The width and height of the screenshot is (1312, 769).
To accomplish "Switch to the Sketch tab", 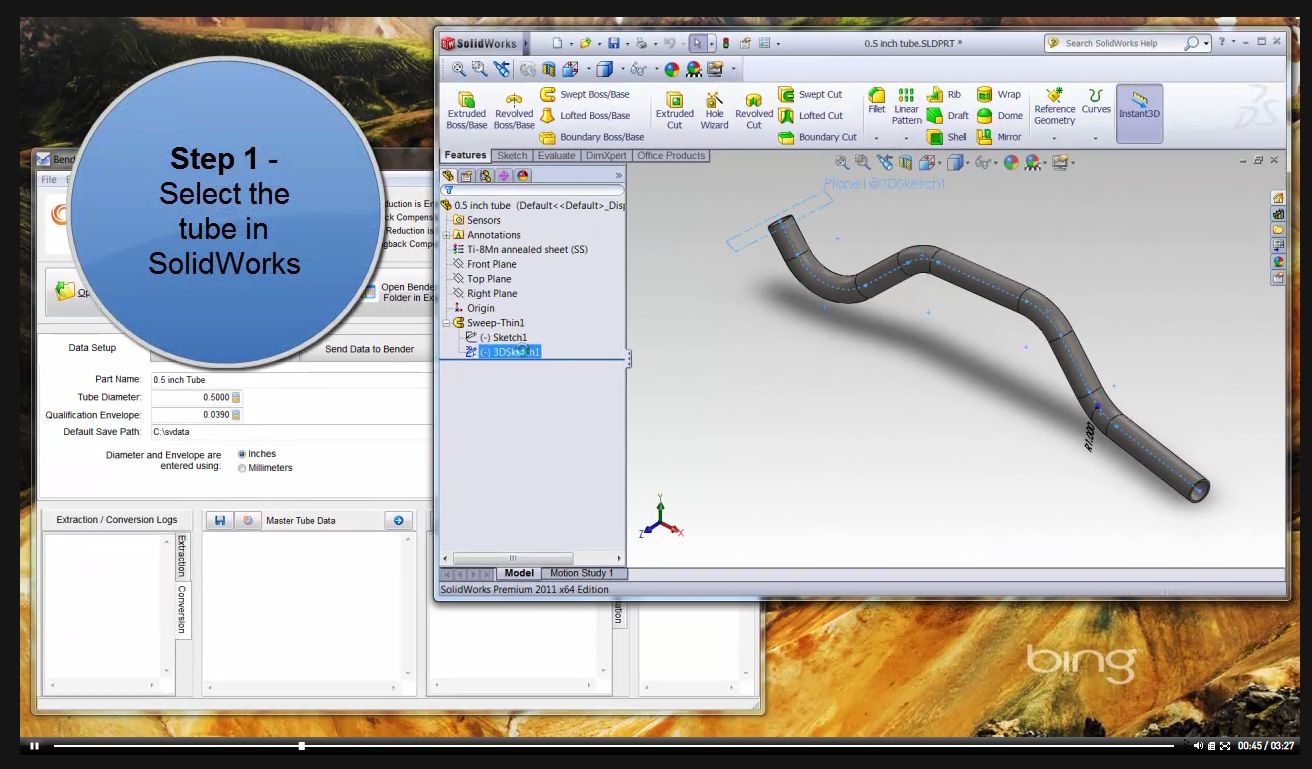I will pos(512,156).
